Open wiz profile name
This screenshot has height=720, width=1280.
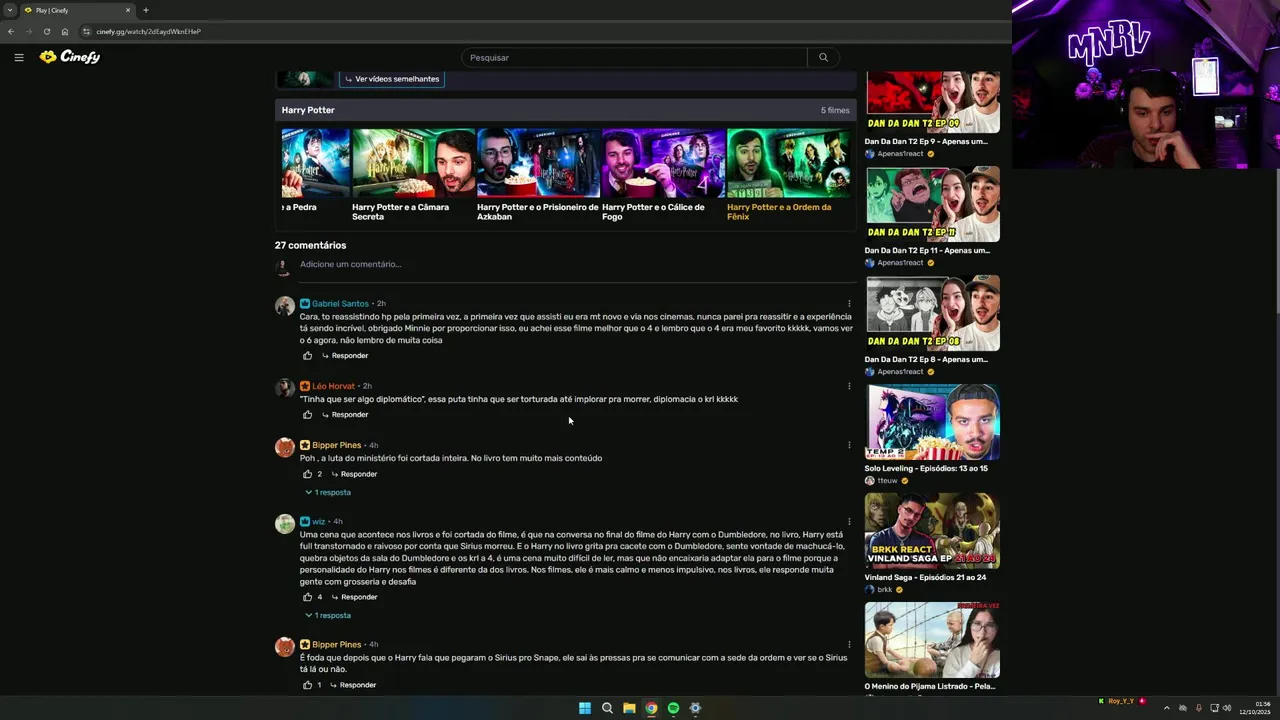point(318,522)
